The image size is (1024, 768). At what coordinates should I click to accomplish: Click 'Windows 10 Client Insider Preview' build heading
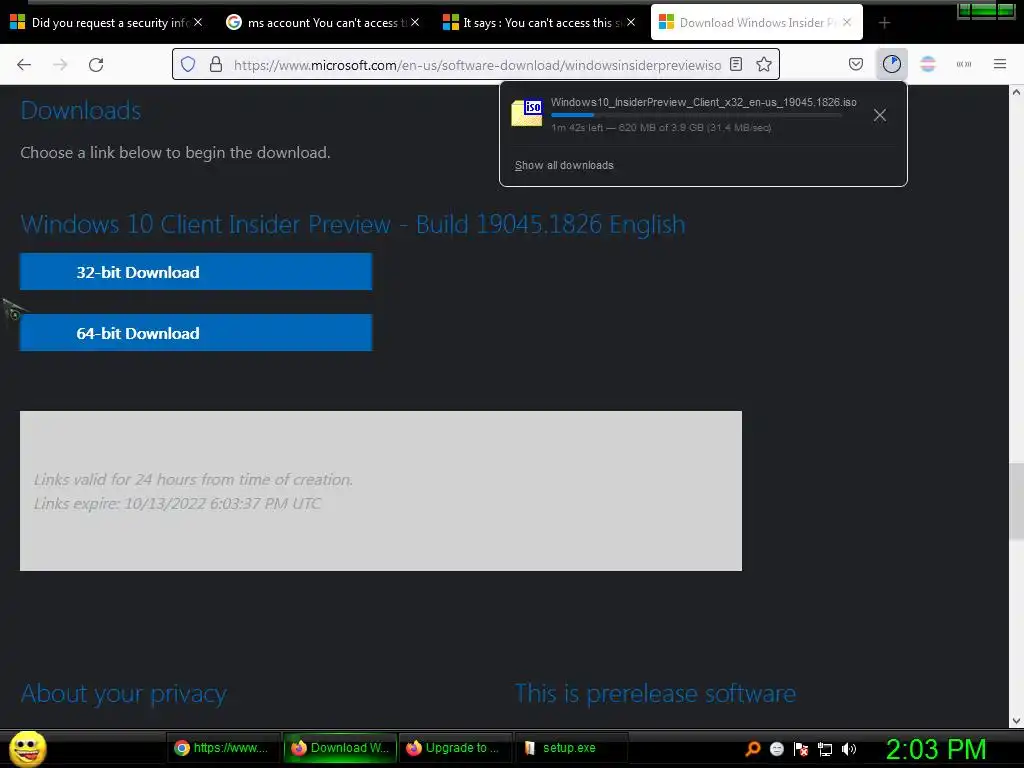coord(353,224)
